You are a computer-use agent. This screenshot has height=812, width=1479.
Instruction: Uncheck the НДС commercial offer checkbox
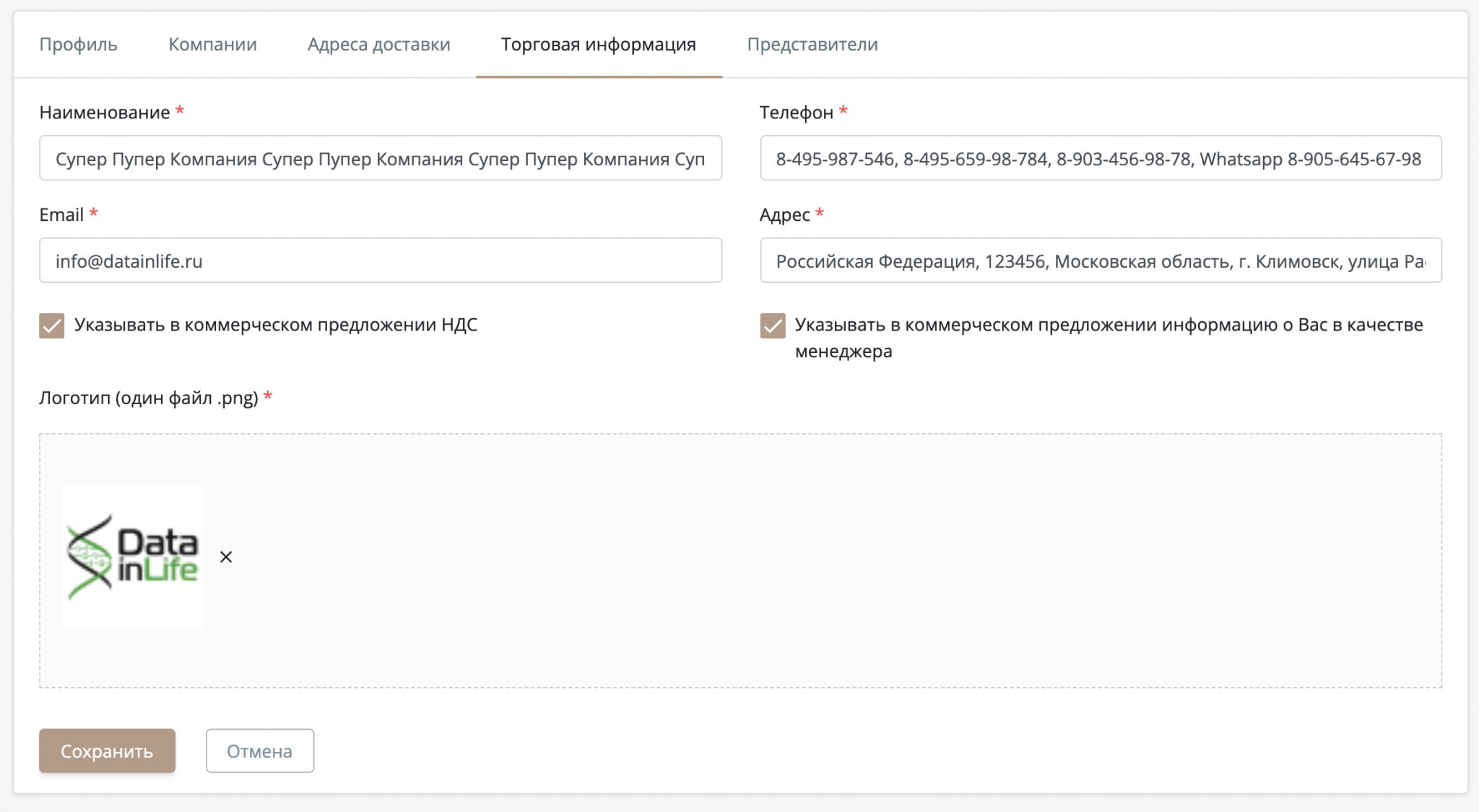(52, 326)
